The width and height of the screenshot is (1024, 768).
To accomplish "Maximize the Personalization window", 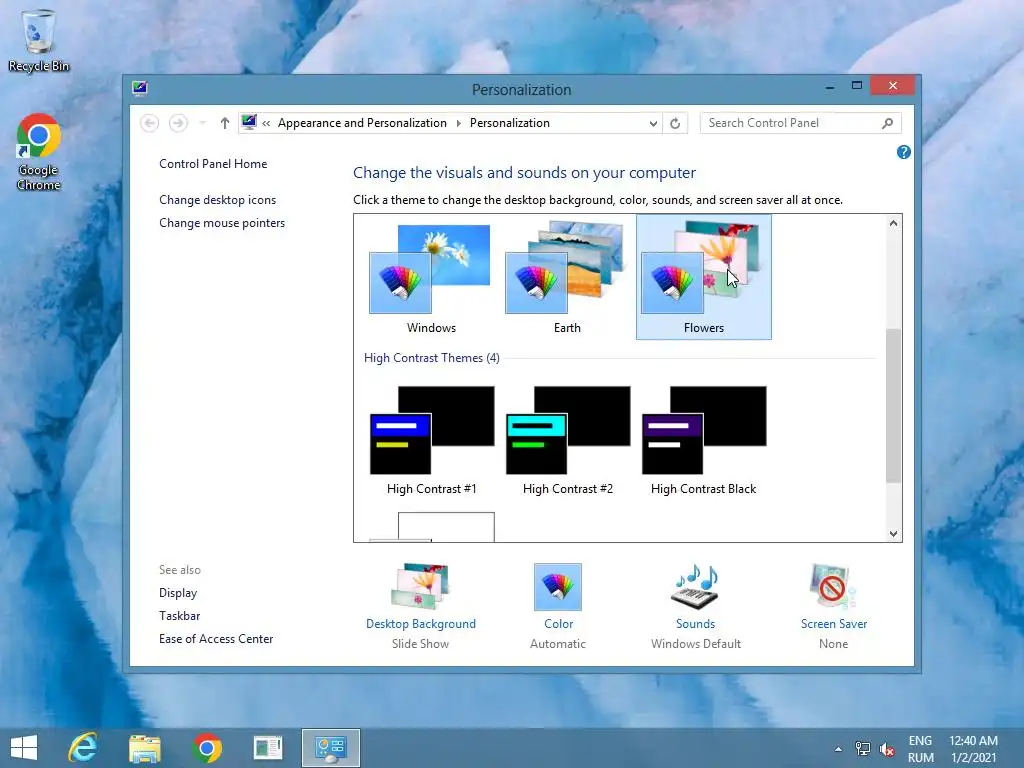I will pyautogui.click(x=857, y=86).
